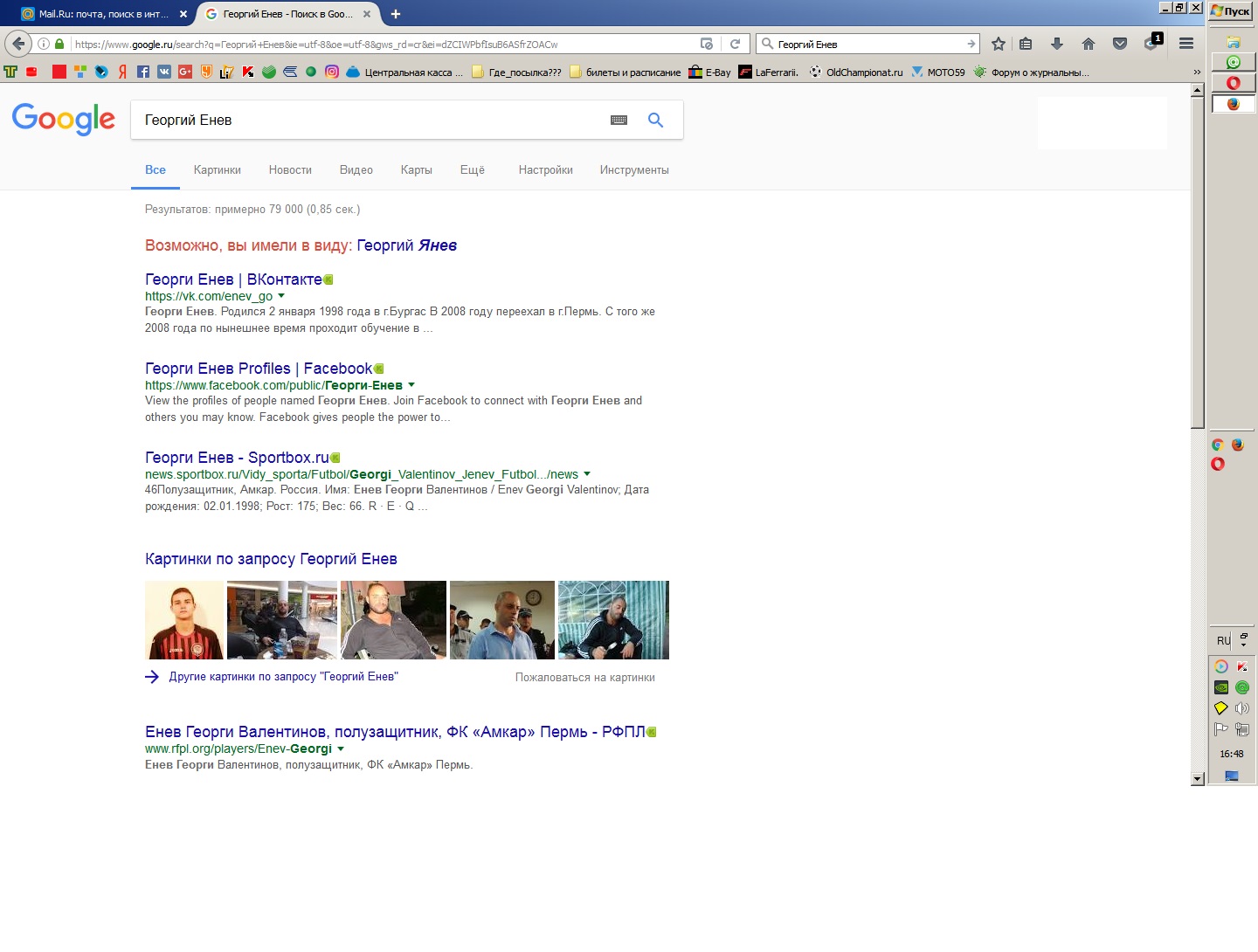Image resolution: width=1258 pixels, height=952 pixels.
Task: Go back with the browser Back arrow
Action: point(18,44)
